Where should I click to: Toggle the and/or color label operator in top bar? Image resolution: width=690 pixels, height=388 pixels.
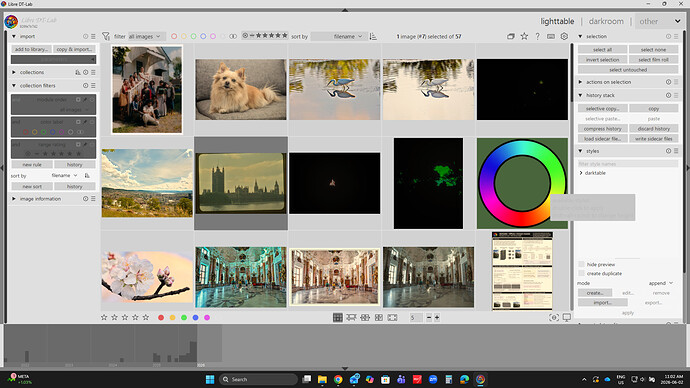(233, 36)
